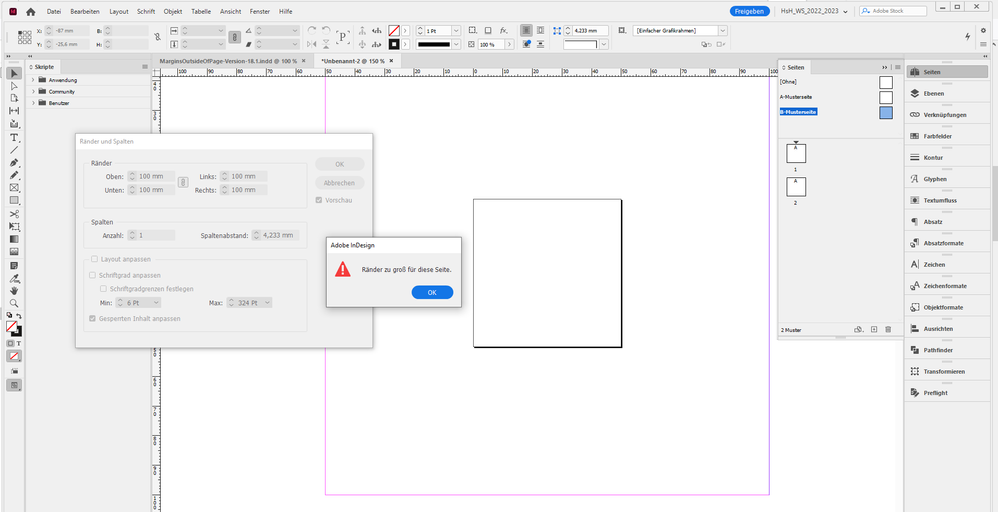
Task: Create new page in Seiten panel
Action: point(874,329)
